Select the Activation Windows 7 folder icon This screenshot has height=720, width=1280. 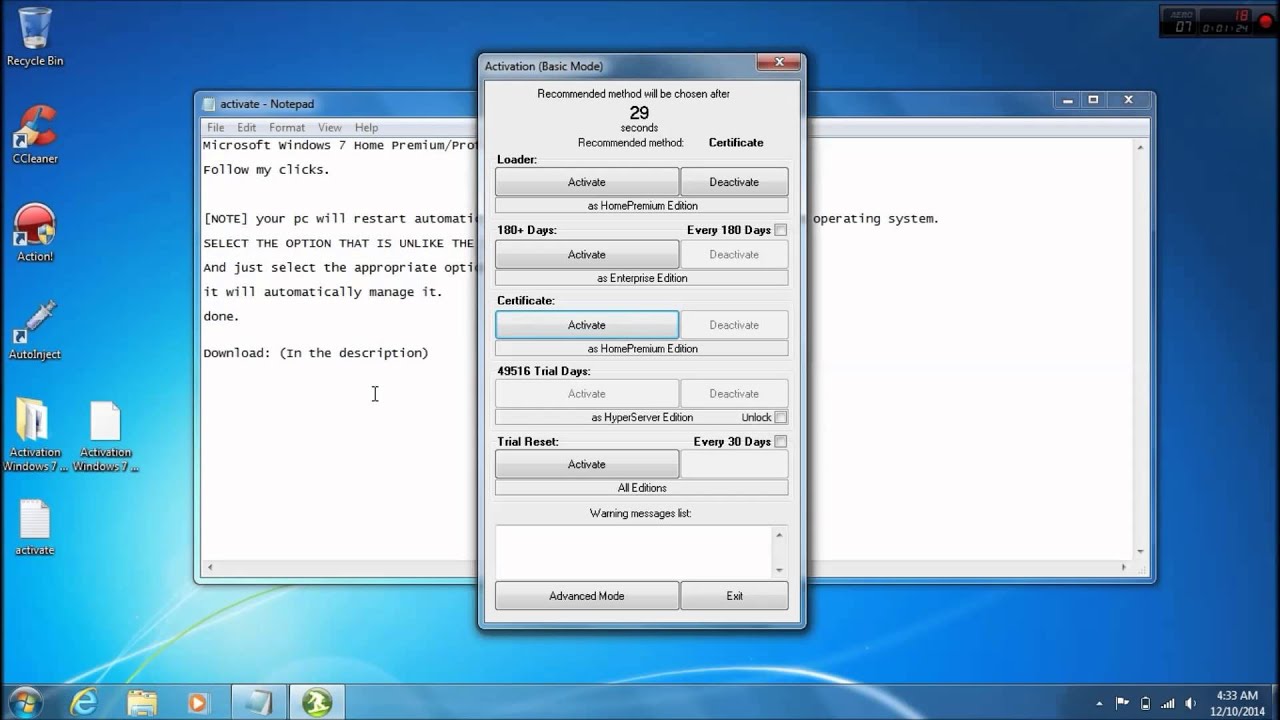click(34, 437)
